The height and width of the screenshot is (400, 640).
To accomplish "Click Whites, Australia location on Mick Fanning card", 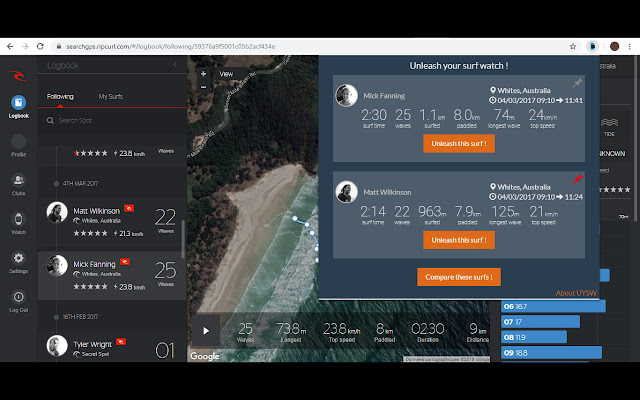I will tap(520, 91).
